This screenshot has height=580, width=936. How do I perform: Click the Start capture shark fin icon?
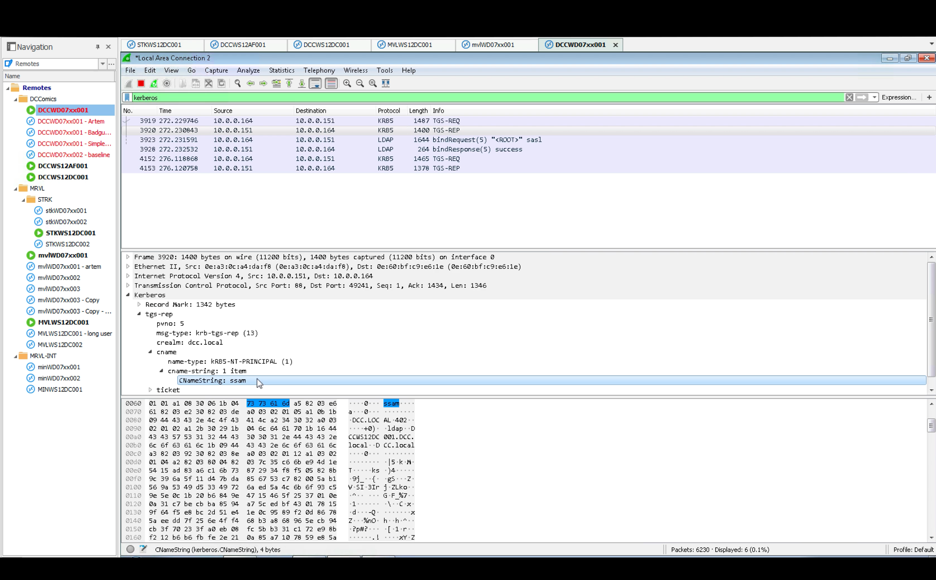coord(128,84)
